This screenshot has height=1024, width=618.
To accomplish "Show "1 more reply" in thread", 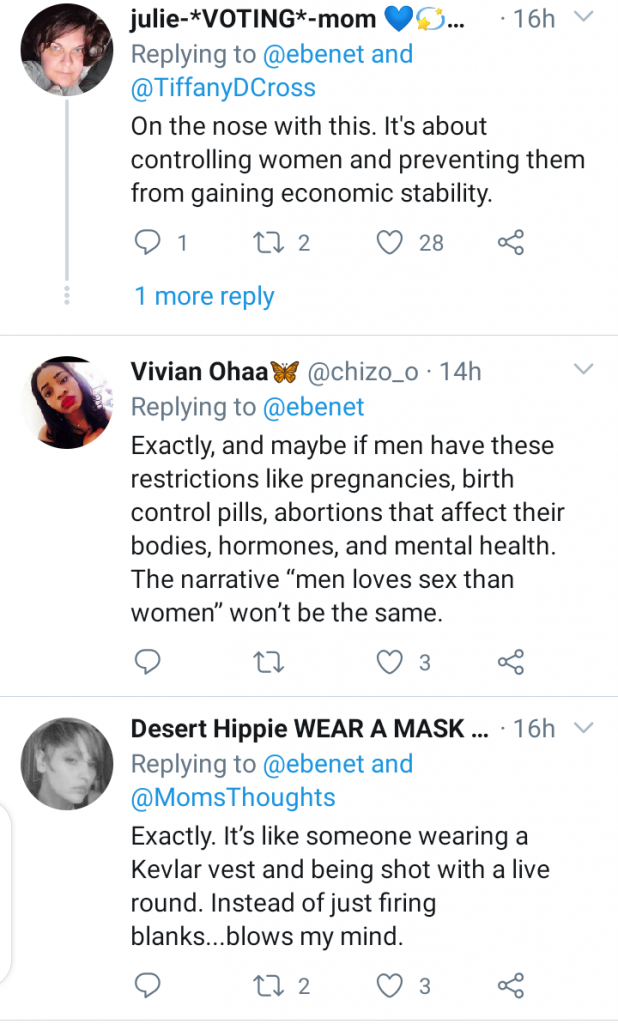I will pyautogui.click(x=204, y=296).
